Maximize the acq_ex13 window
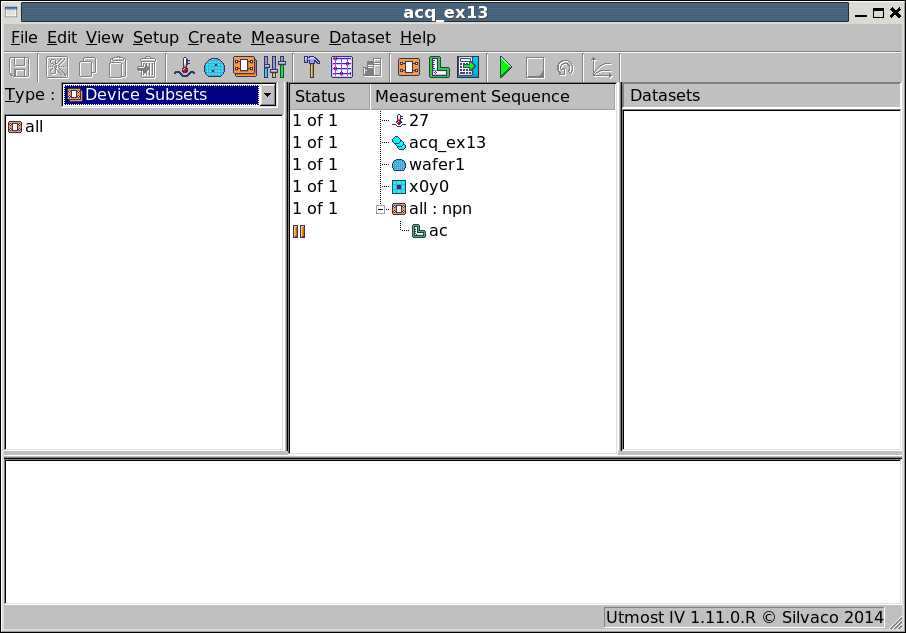The width and height of the screenshot is (906, 633). pos(878,13)
